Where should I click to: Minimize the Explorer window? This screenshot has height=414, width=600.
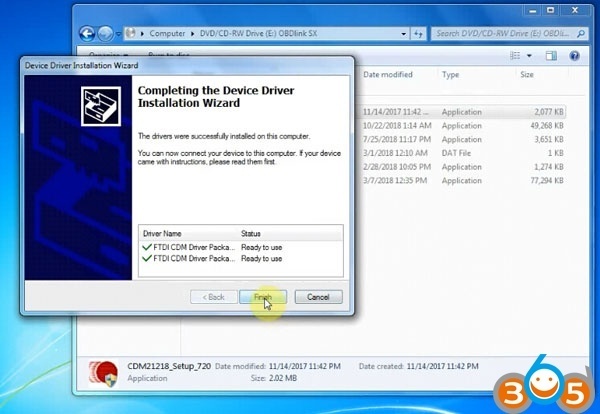[x=533, y=11]
